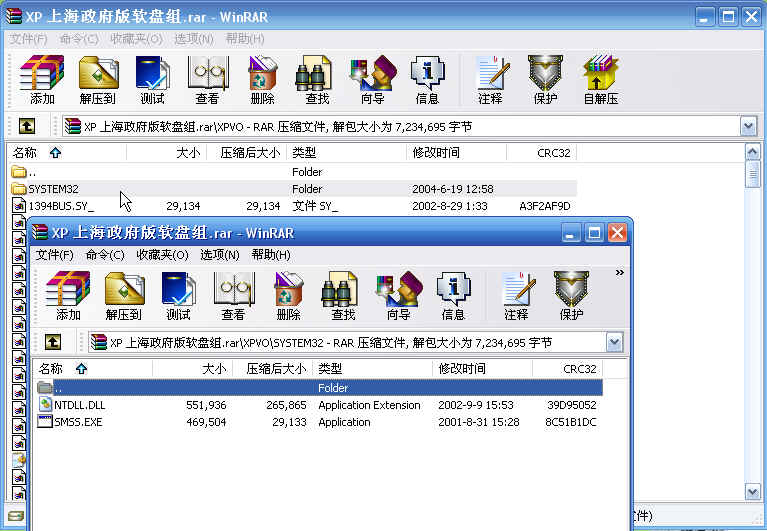Click SMSS.EXE CRC 8C51B1DC value
The width and height of the screenshot is (767, 531).
(571, 422)
